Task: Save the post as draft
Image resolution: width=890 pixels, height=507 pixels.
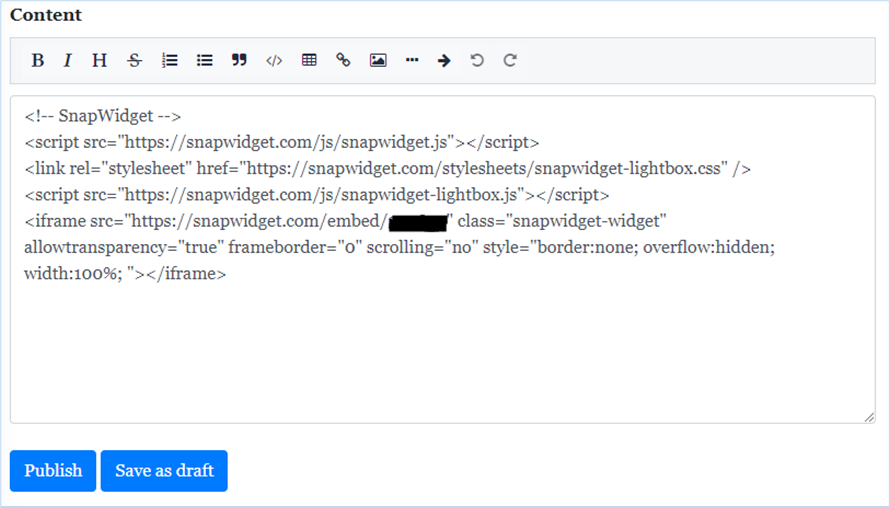Action: [x=164, y=471]
